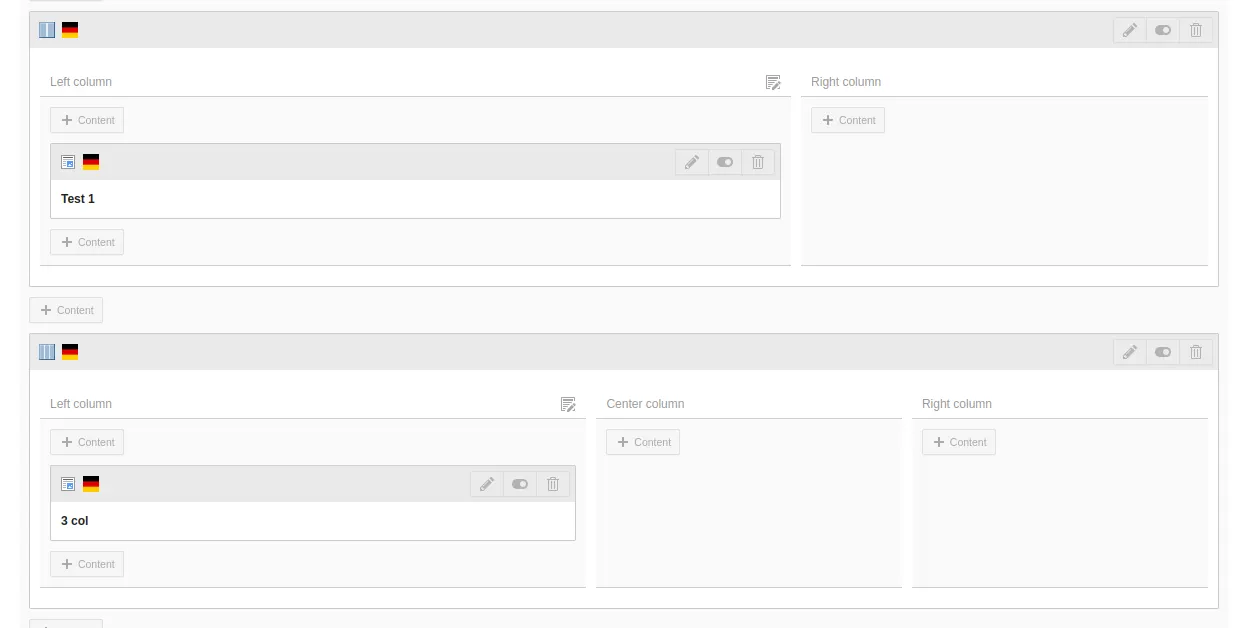
Task: Open the Test 1 element text
Action: tap(78, 199)
